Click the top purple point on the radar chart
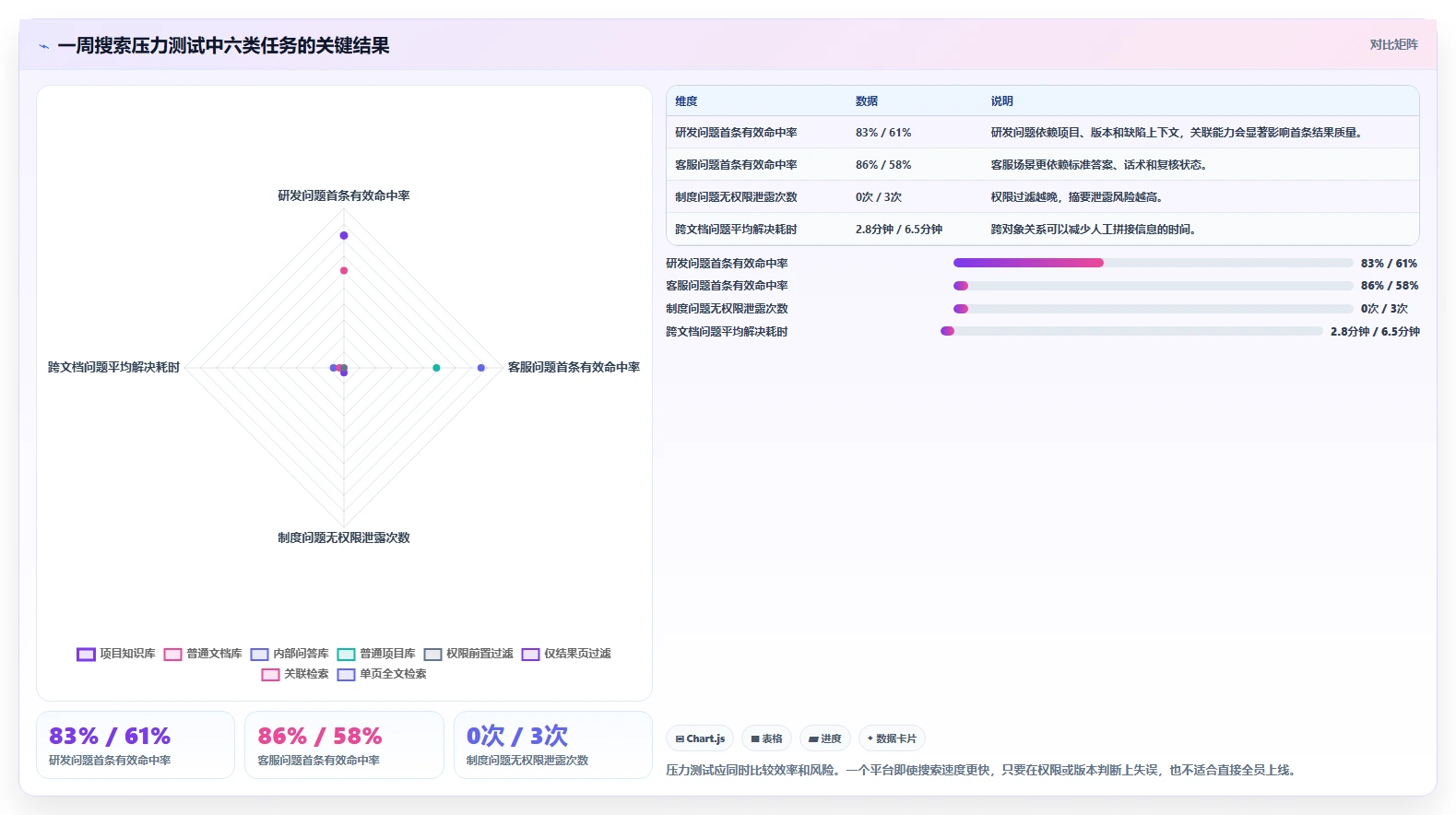The height and width of the screenshot is (815, 1456). pos(344,235)
